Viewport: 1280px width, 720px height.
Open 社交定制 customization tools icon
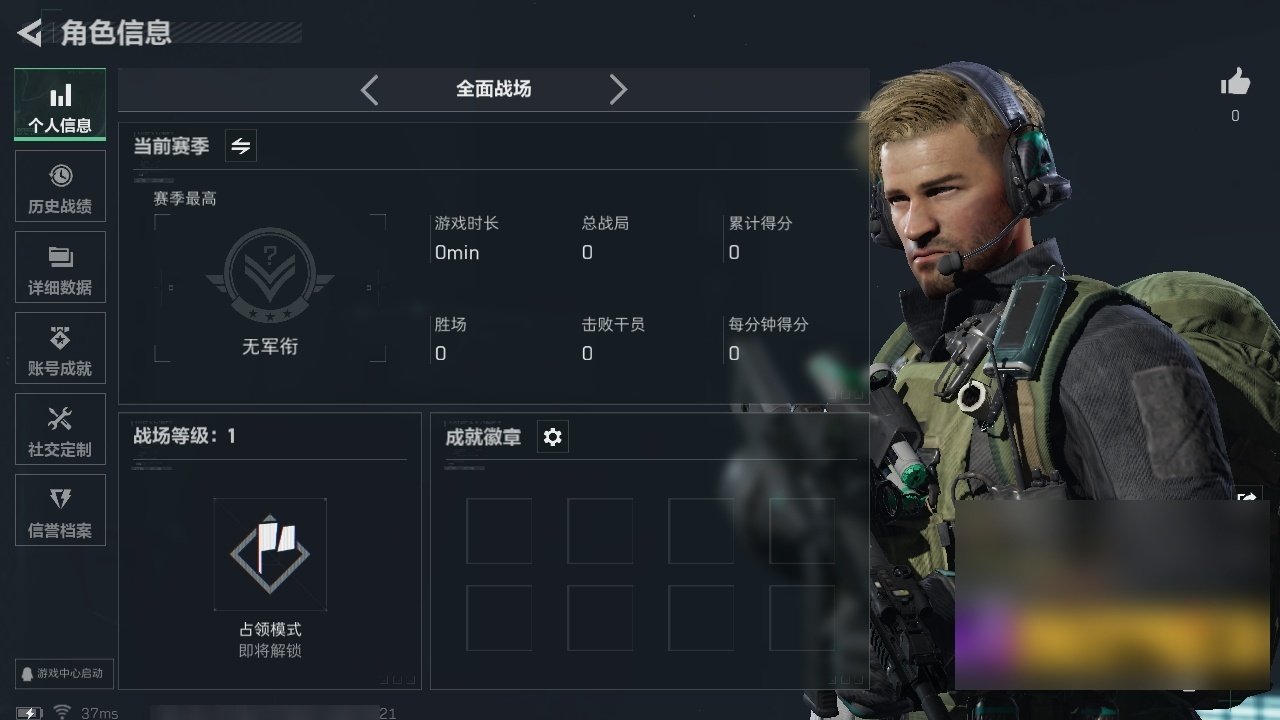60,429
